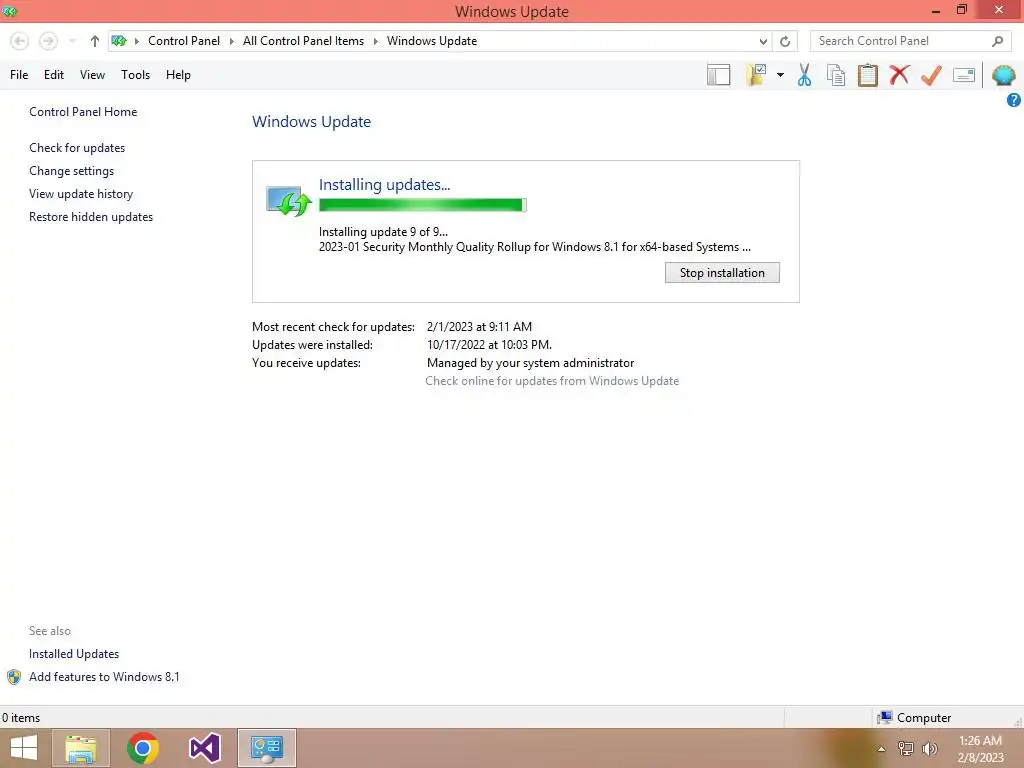Image resolution: width=1024 pixels, height=768 pixels.
Task: Expand the address bar root chevron
Action: click(x=136, y=41)
